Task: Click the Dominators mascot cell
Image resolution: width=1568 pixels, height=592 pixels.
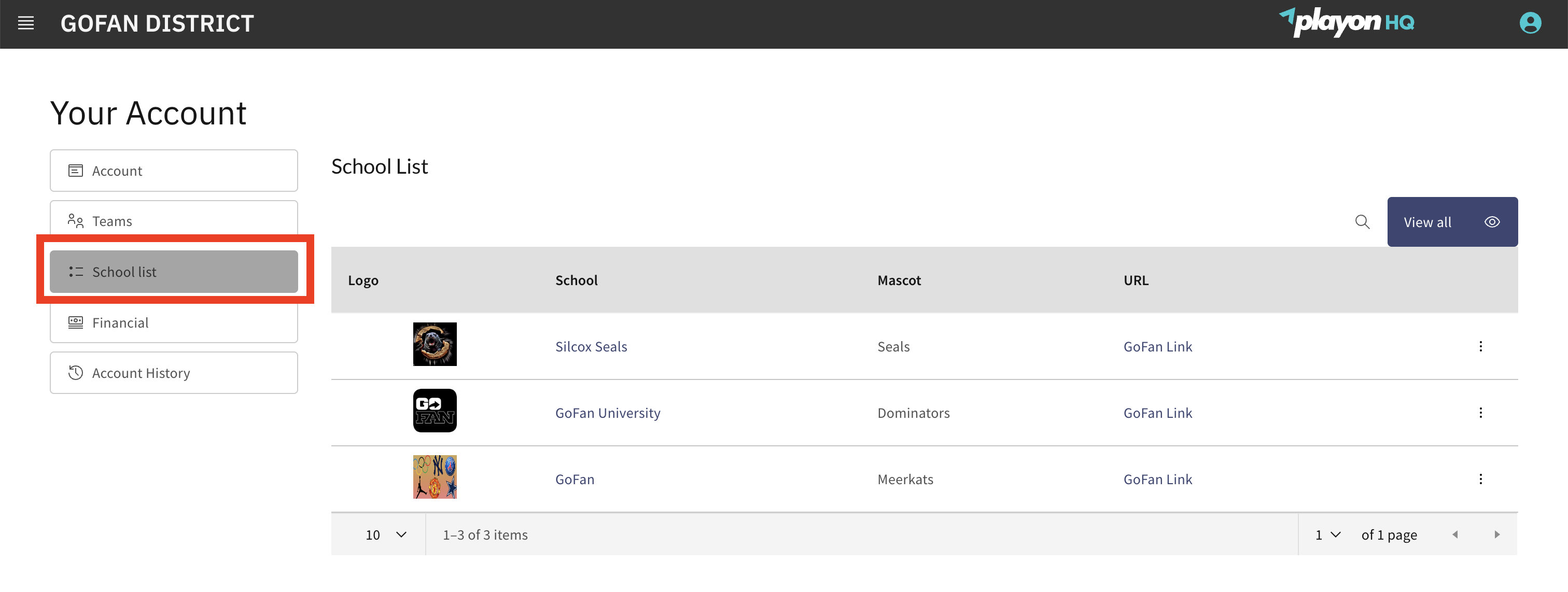Action: tap(913, 413)
